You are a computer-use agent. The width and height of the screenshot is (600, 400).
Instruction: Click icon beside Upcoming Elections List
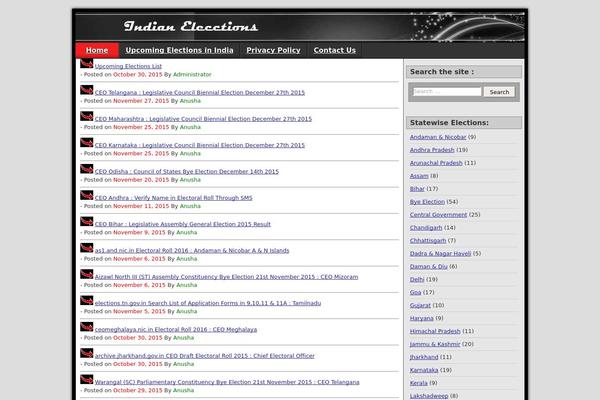pos(86,64)
